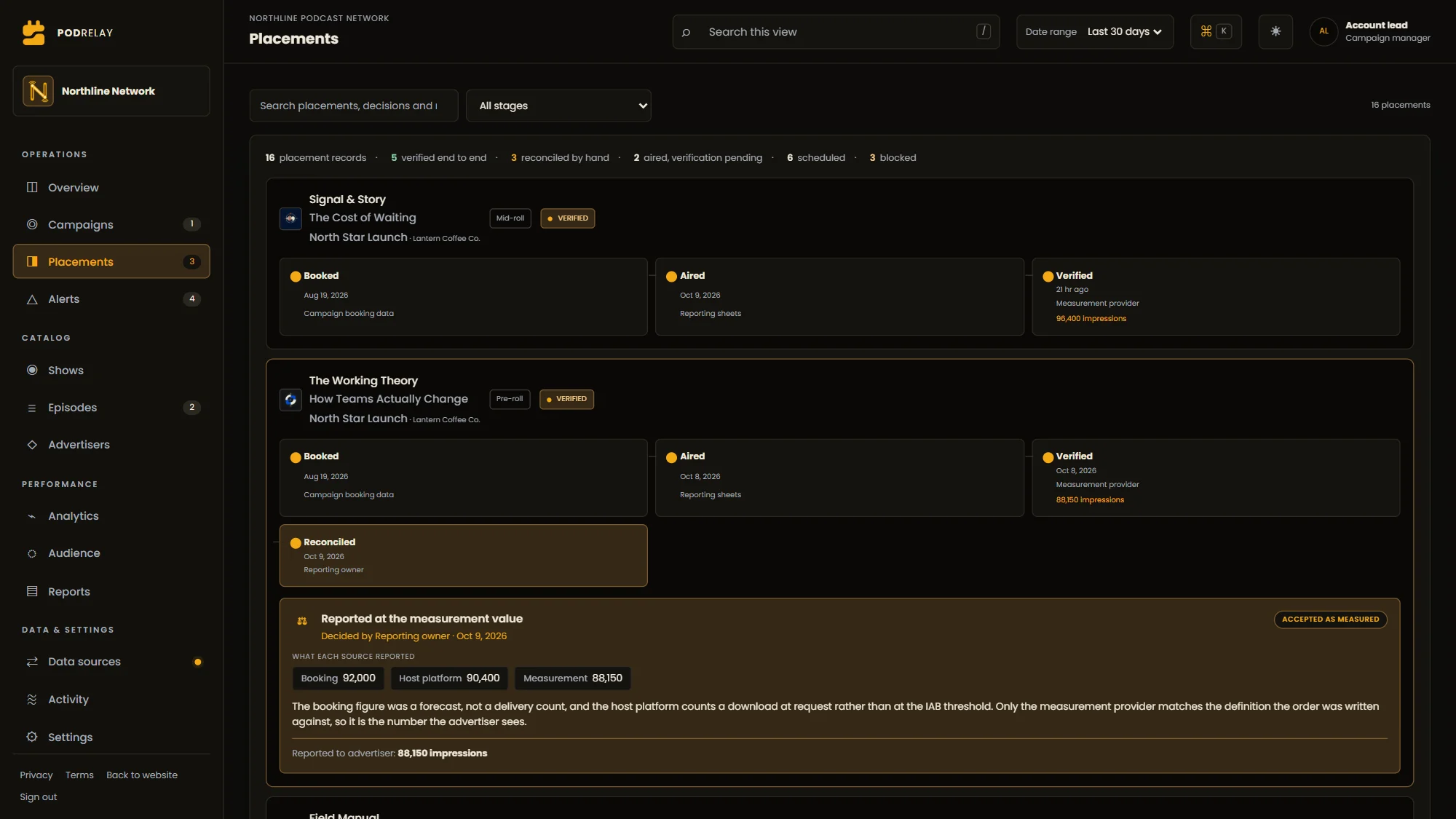
Task: Open Shows in the catalog section
Action: [x=111, y=370]
